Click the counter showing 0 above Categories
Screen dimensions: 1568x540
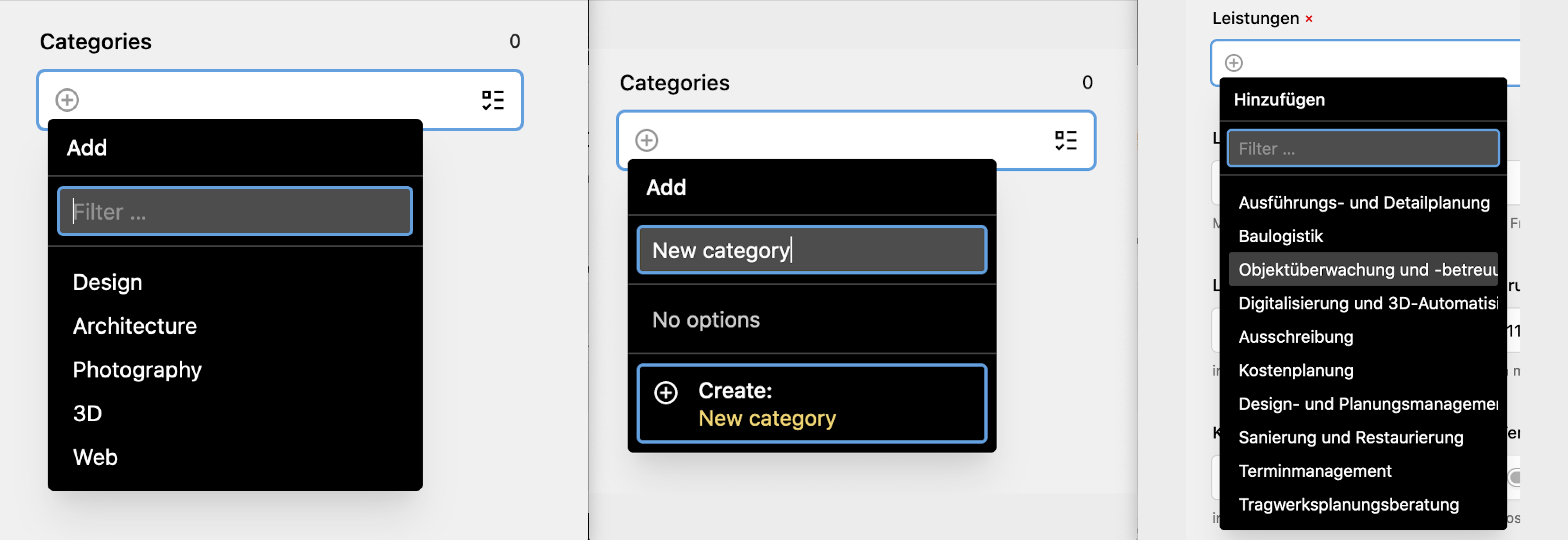[514, 41]
